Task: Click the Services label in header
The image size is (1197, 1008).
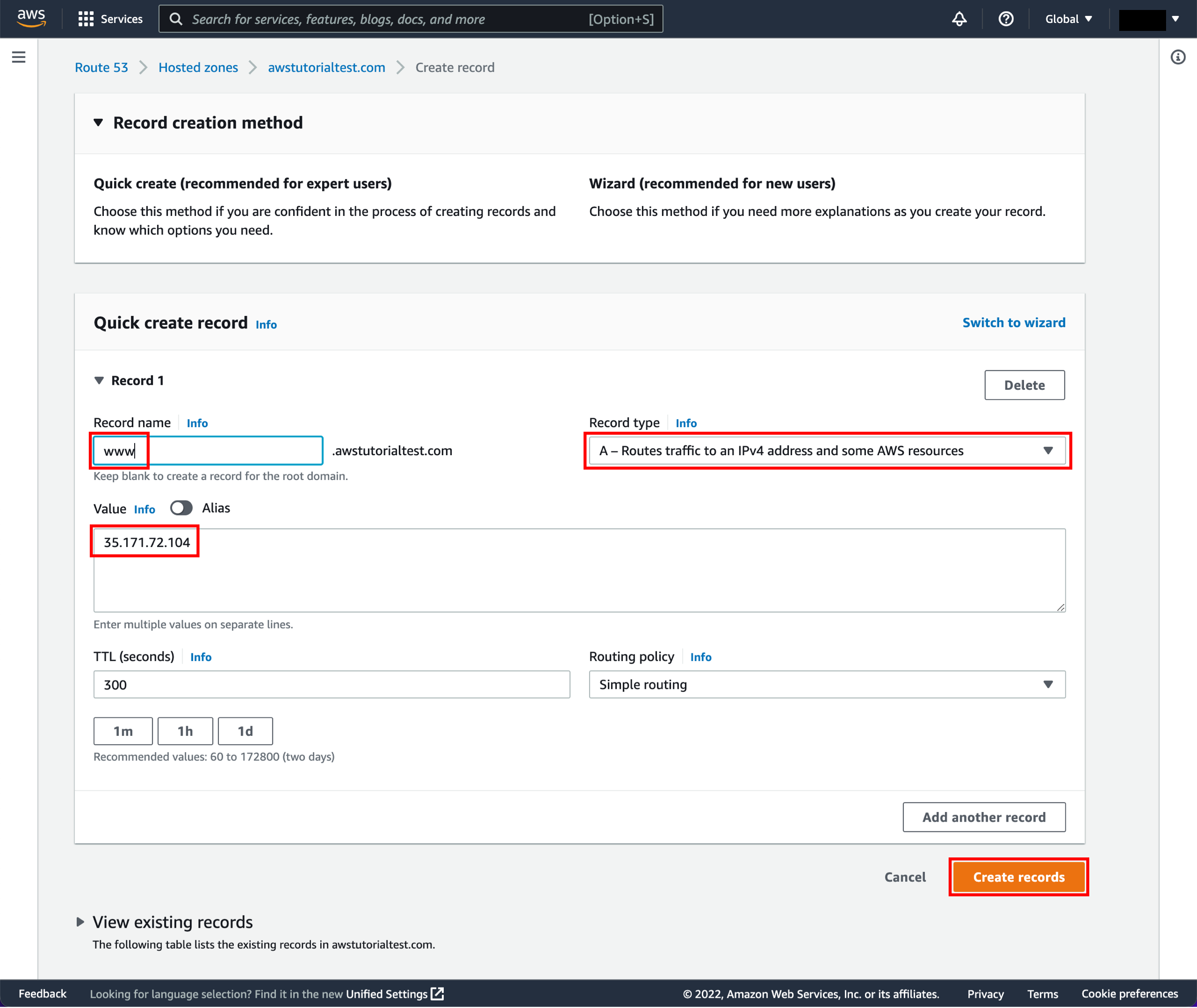Action: click(x=122, y=19)
